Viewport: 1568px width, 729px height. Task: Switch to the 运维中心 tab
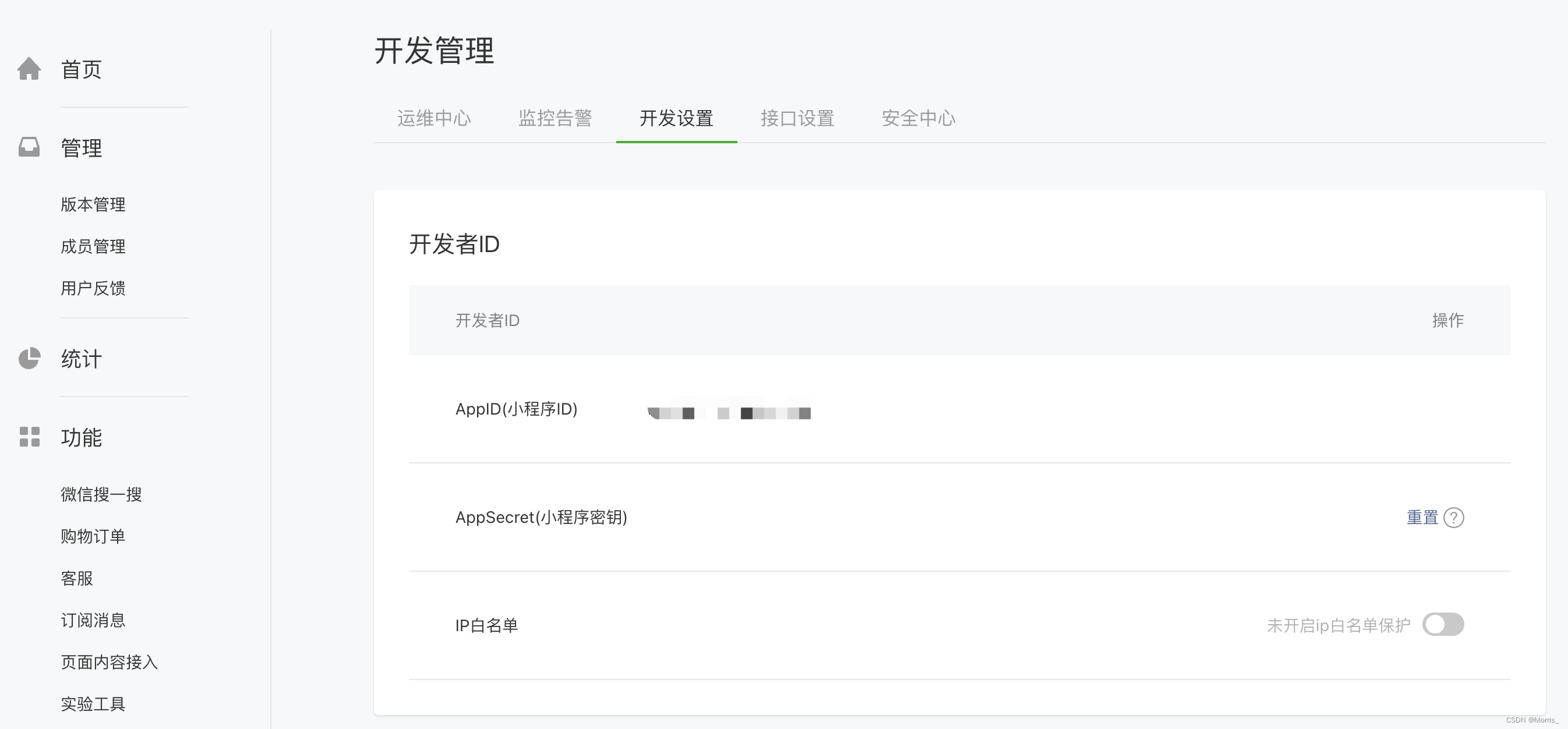pyautogui.click(x=433, y=119)
